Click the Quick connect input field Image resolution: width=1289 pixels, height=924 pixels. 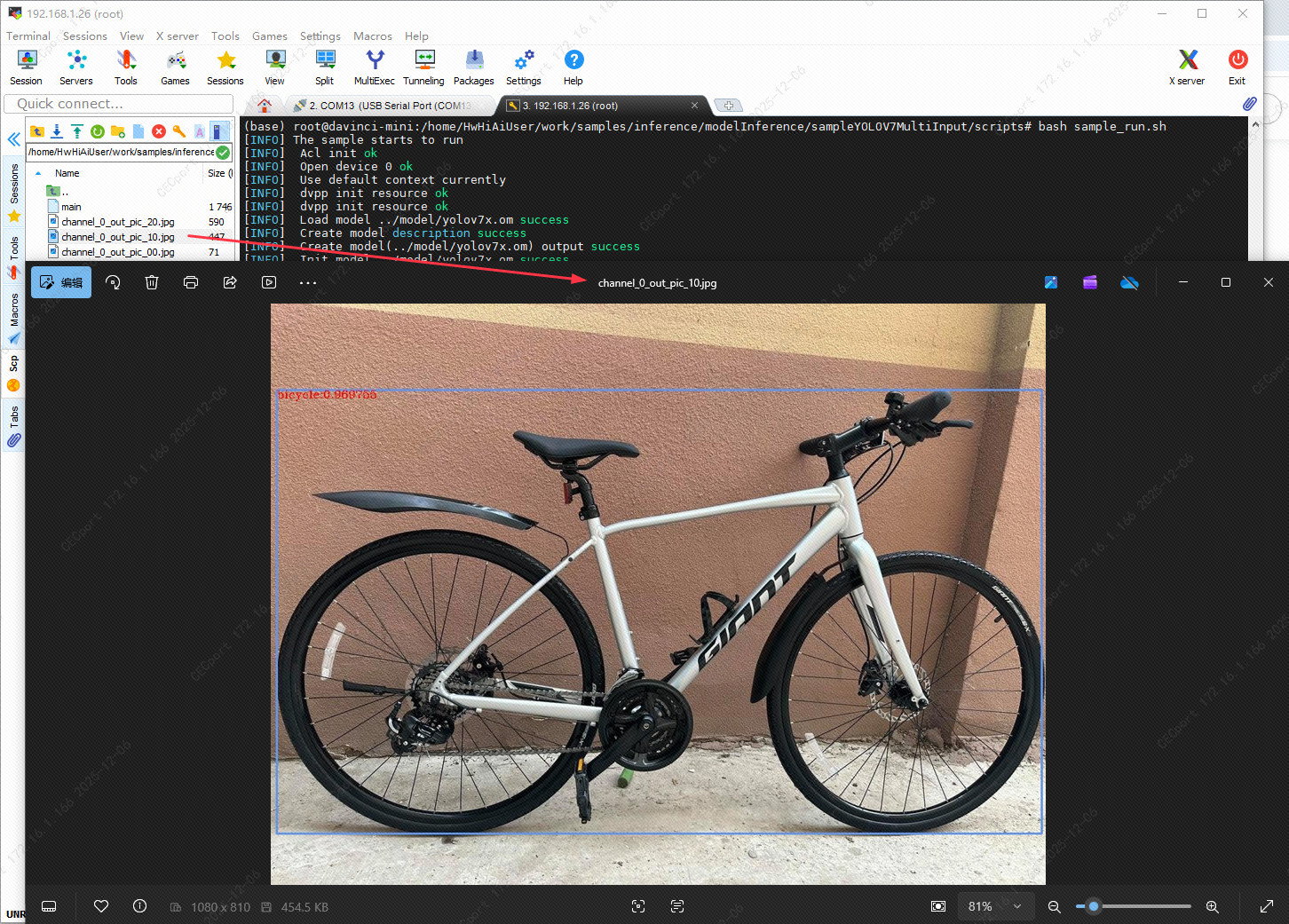[x=119, y=104]
